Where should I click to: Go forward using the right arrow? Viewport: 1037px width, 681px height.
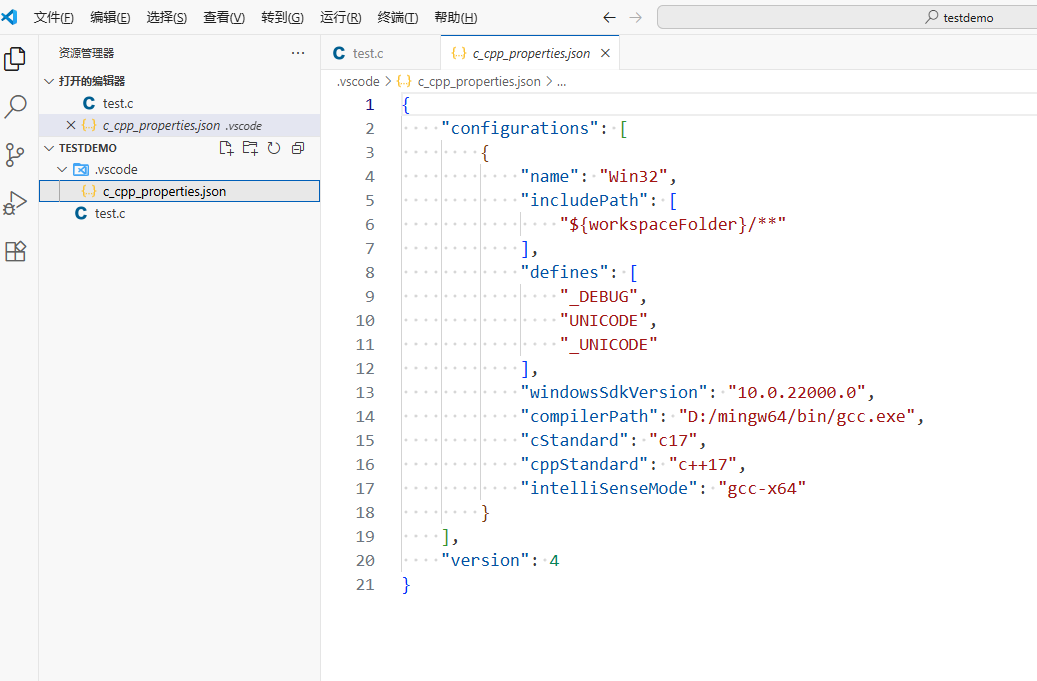[636, 18]
